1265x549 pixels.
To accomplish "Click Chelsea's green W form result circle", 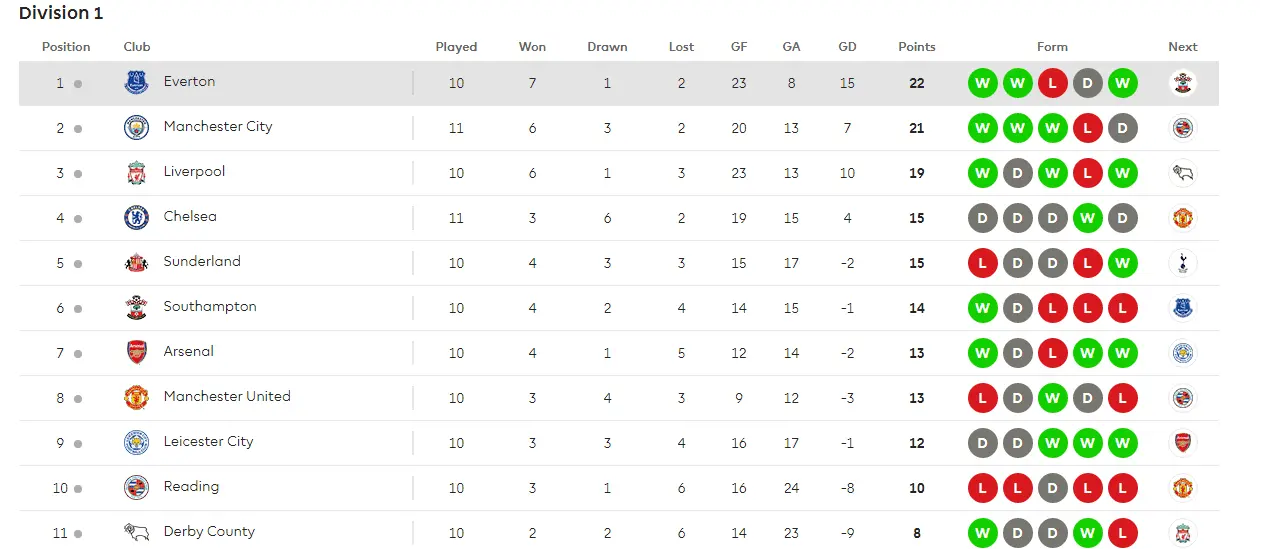I will [x=1087, y=218].
